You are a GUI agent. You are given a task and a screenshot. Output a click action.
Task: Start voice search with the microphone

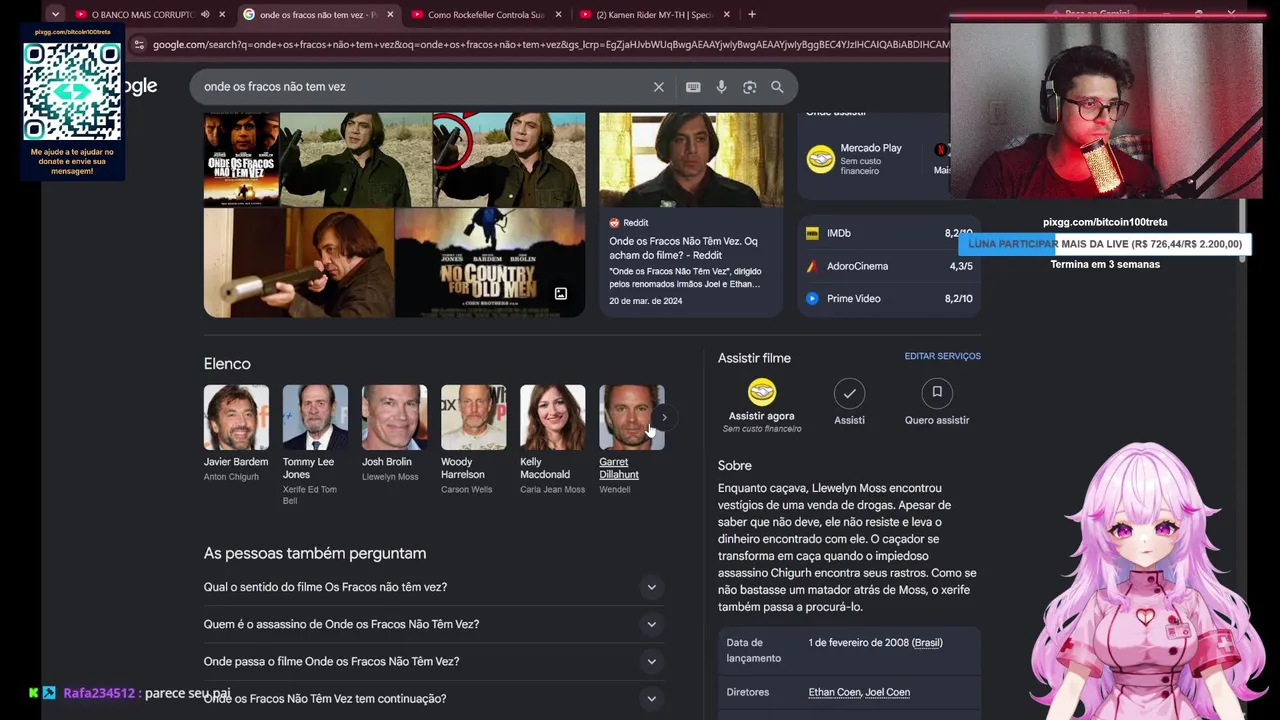[721, 87]
